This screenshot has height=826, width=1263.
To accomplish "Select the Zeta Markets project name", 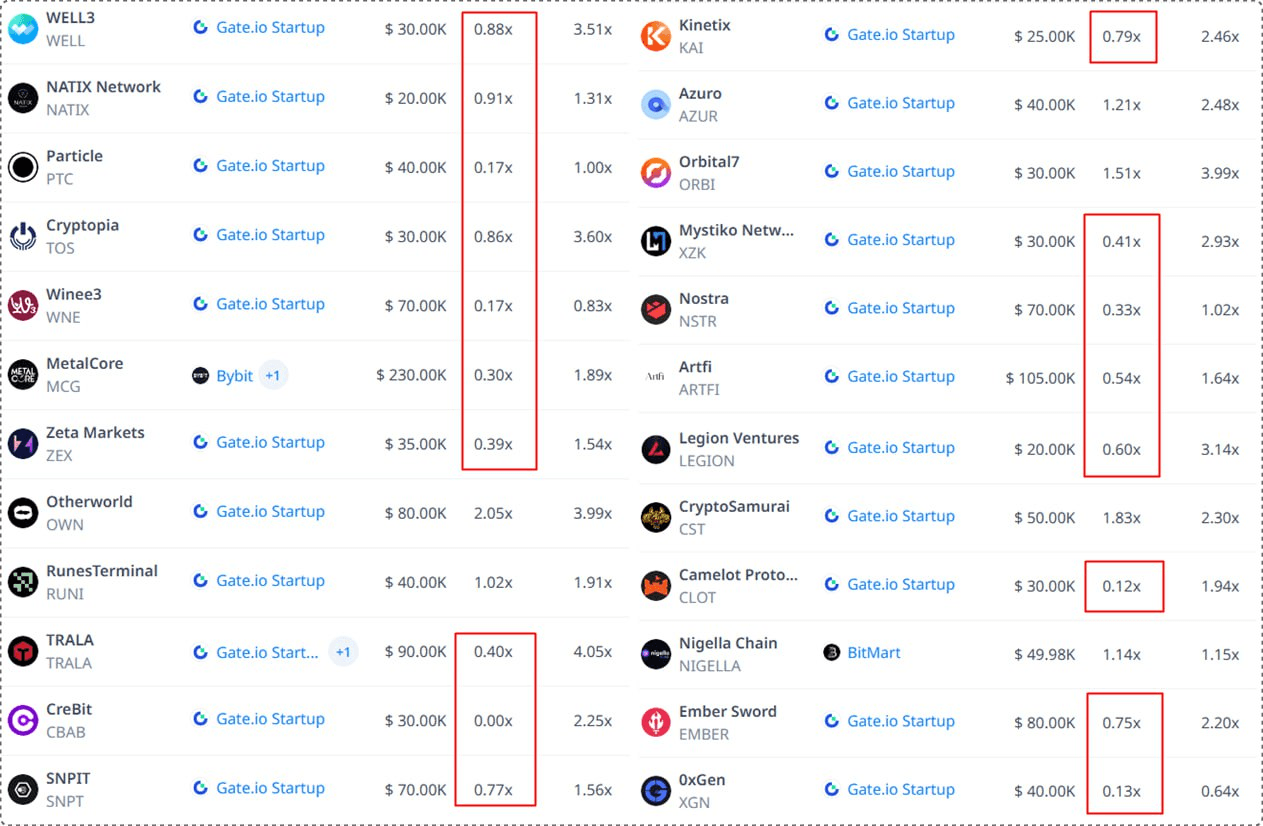I will [x=95, y=432].
